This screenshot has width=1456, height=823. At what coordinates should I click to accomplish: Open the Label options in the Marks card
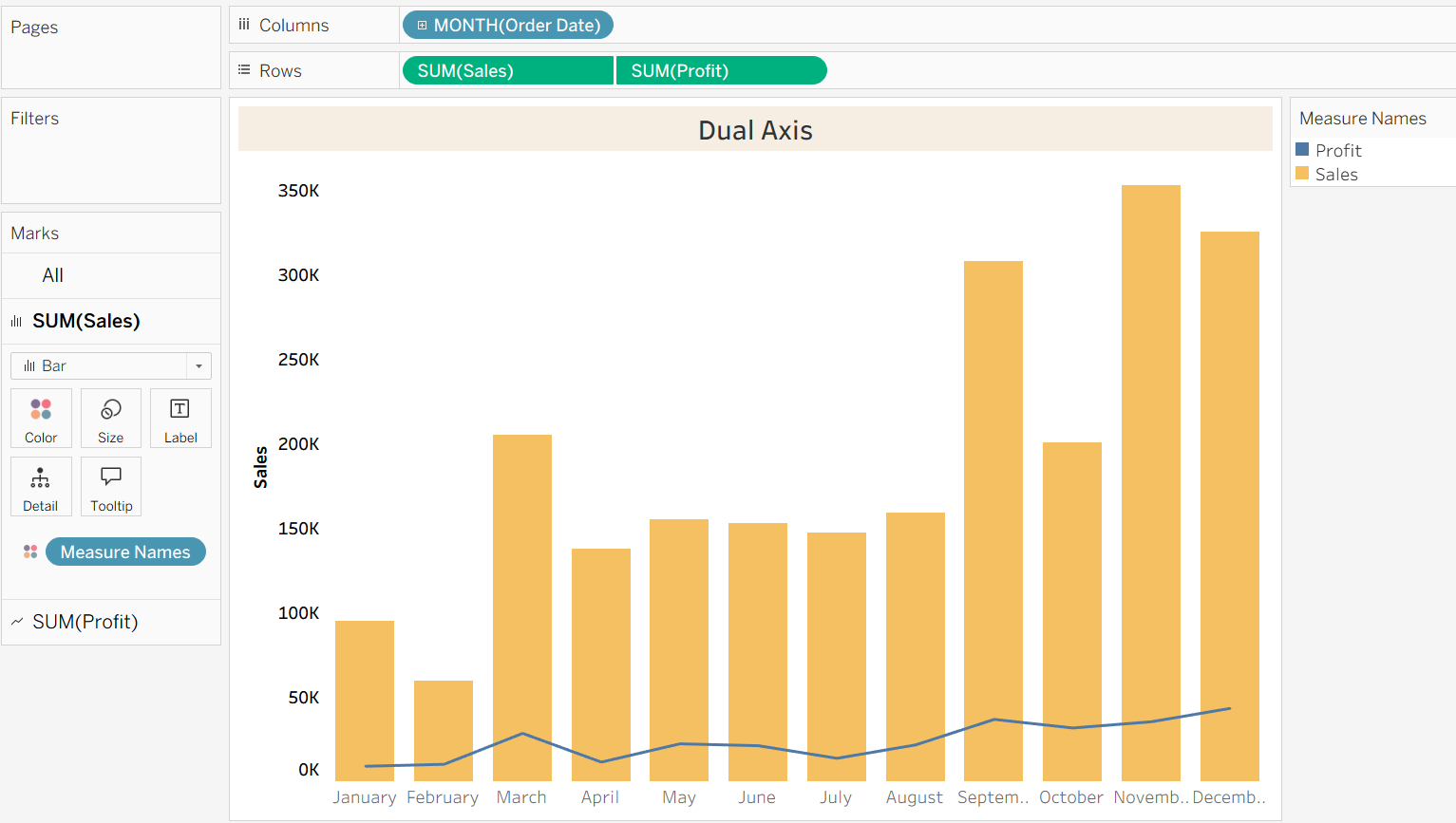pos(180,418)
